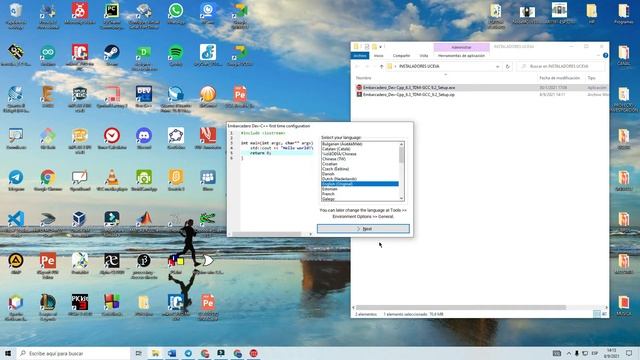This screenshot has width=640, height=360.
Task: Open Word from the taskbar
Action: [172, 353]
